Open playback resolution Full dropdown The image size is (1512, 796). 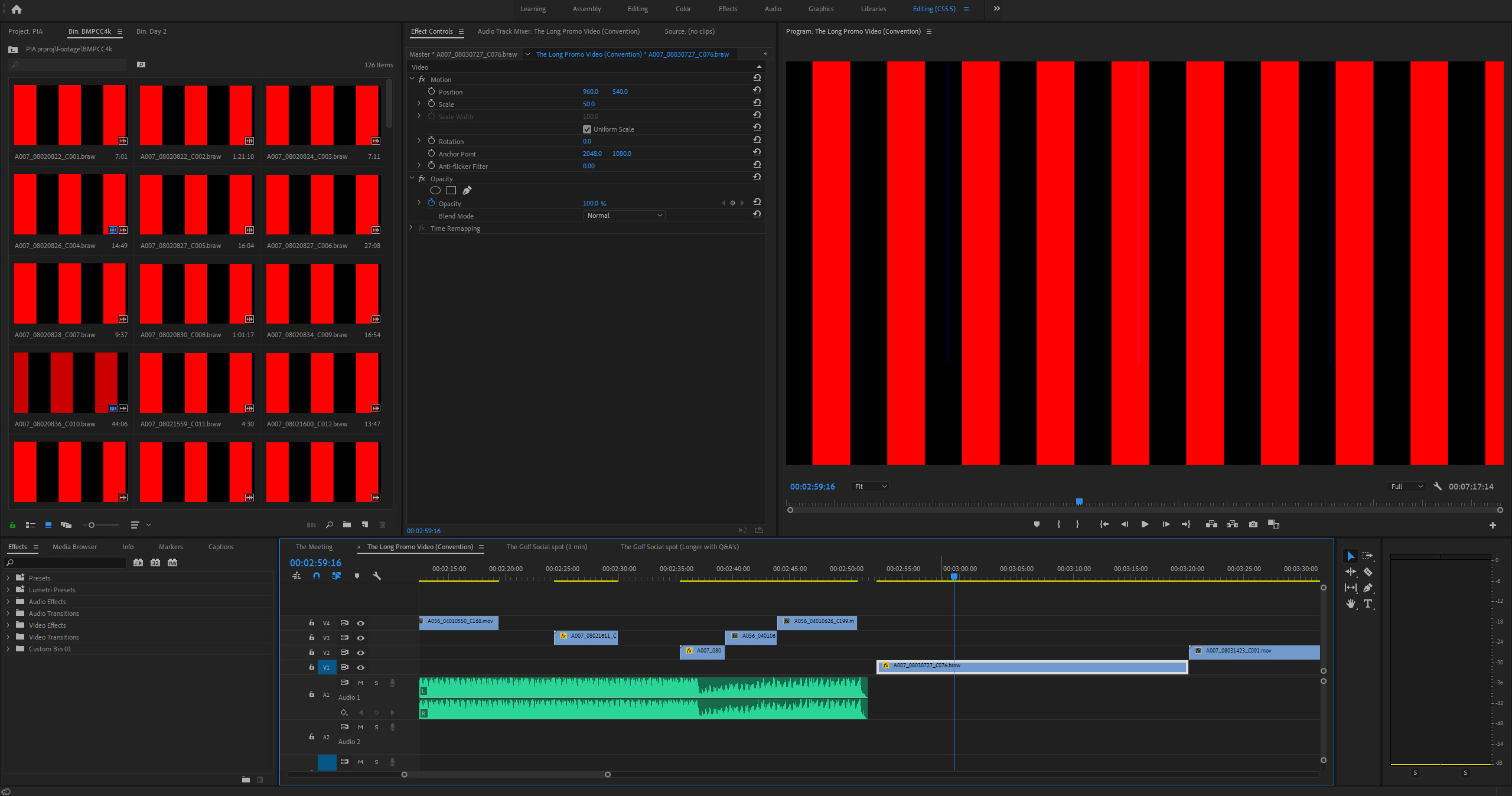point(1407,487)
